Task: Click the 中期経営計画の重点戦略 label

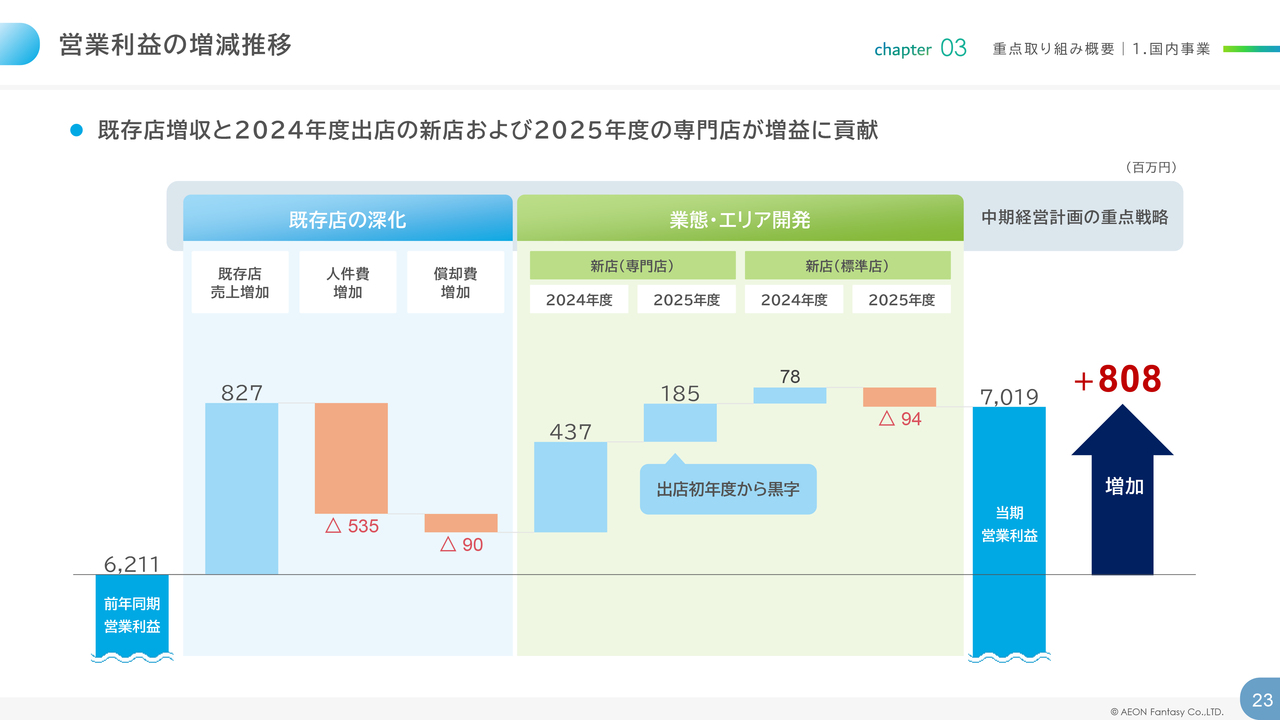Action: pyautogui.click(x=1074, y=217)
